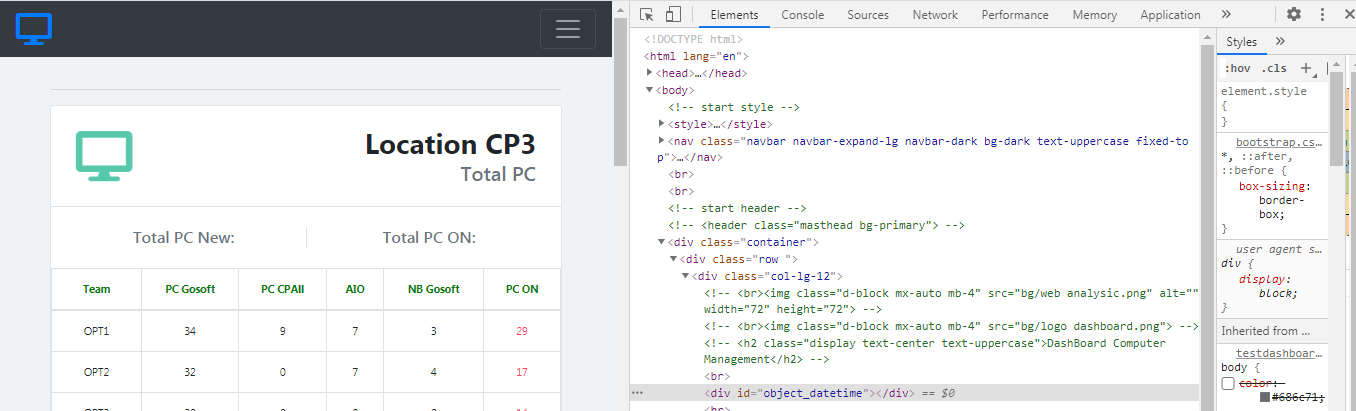Click the 'Total PC New:' label

point(184,237)
